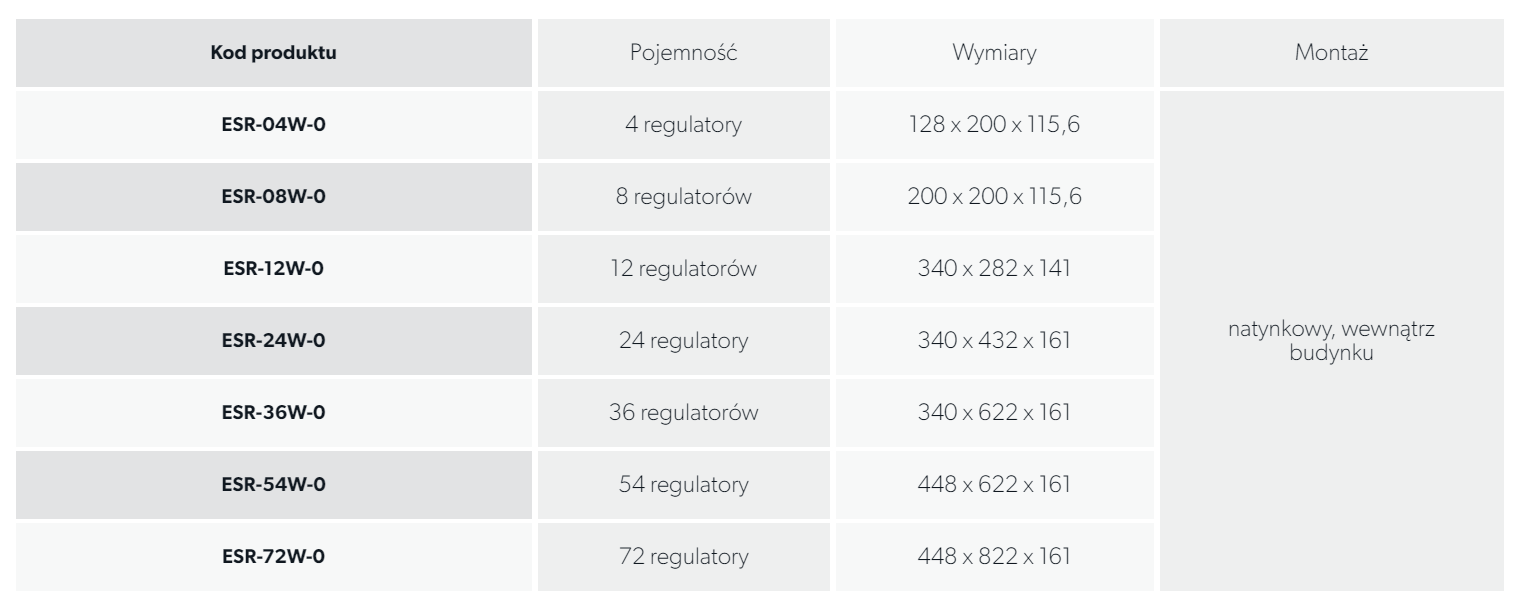
Task: Select product code ESR-08W-0
Action: (273, 197)
